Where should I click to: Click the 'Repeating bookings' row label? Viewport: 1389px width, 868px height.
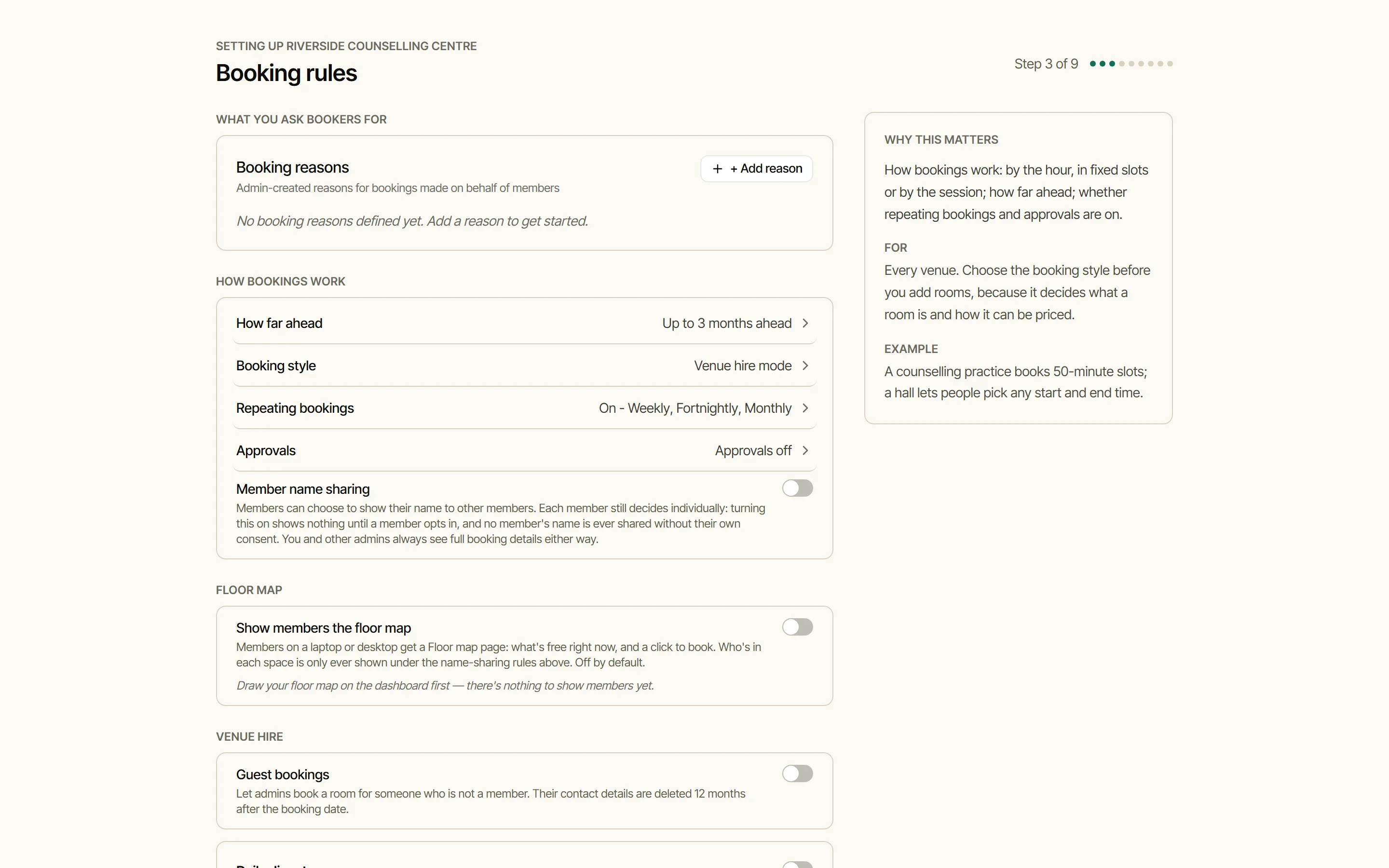click(x=295, y=408)
